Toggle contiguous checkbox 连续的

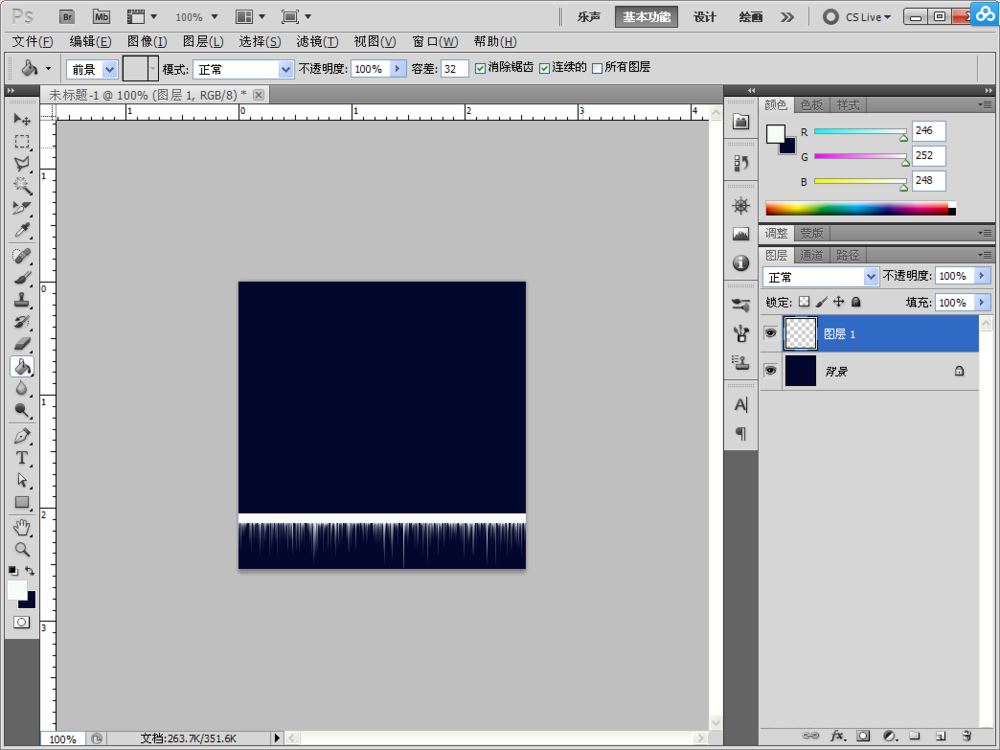(x=544, y=68)
